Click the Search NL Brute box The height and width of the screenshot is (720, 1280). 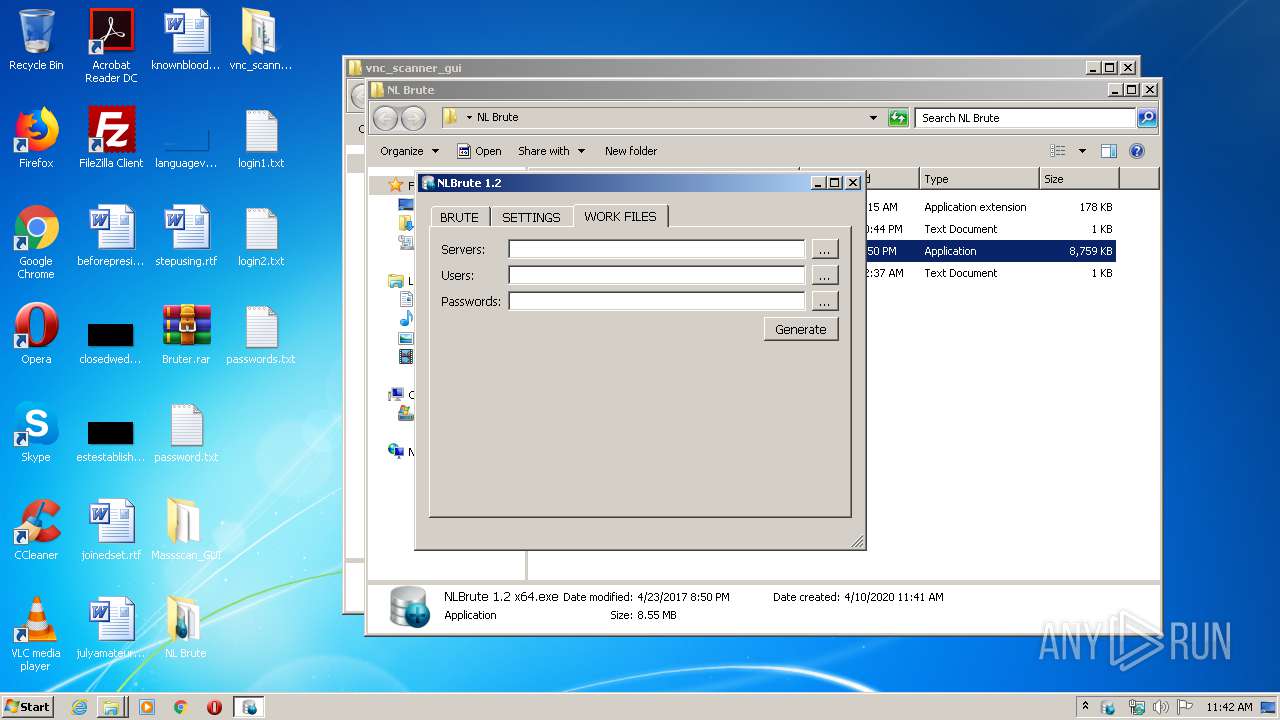[1025, 118]
